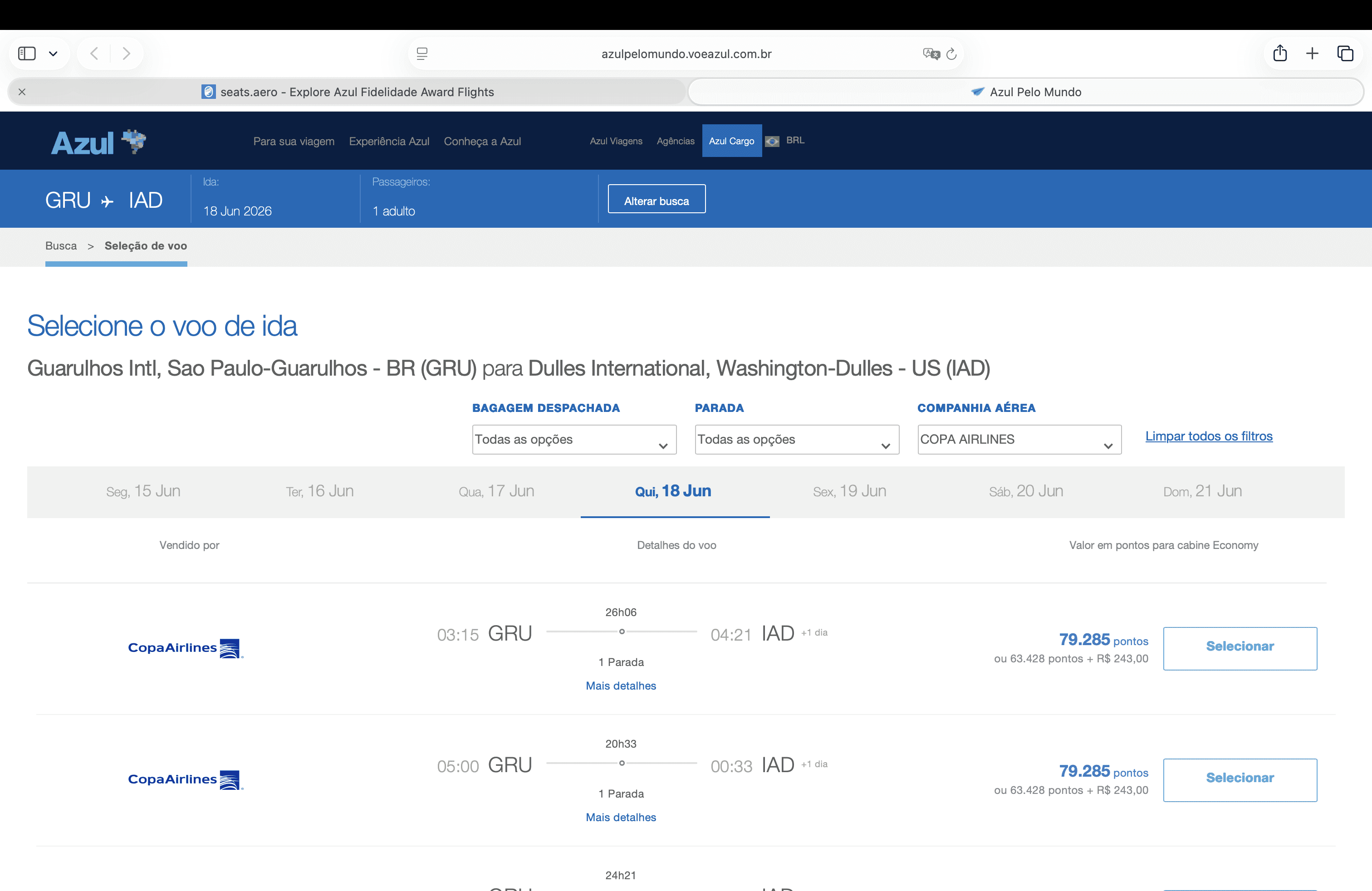Select the Dom, 21 Jun date tab

pyautogui.click(x=1202, y=491)
